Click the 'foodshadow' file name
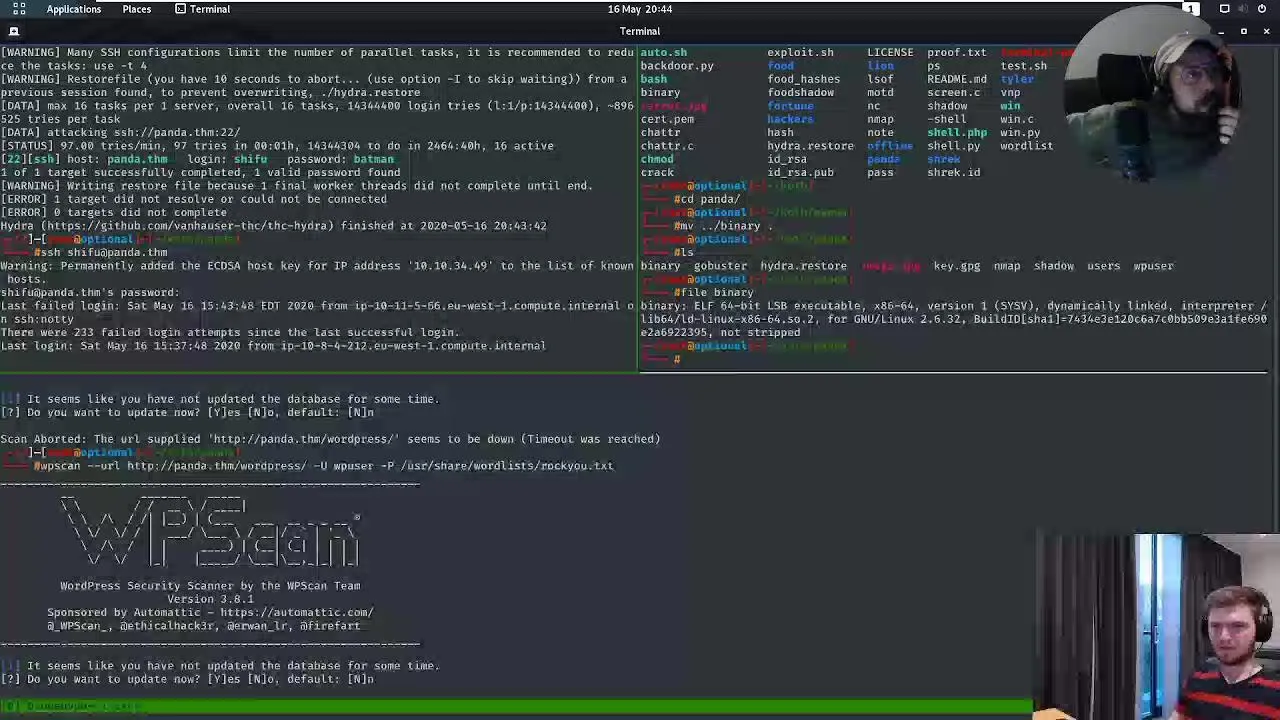1280x720 pixels. click(x=800, y=92)
